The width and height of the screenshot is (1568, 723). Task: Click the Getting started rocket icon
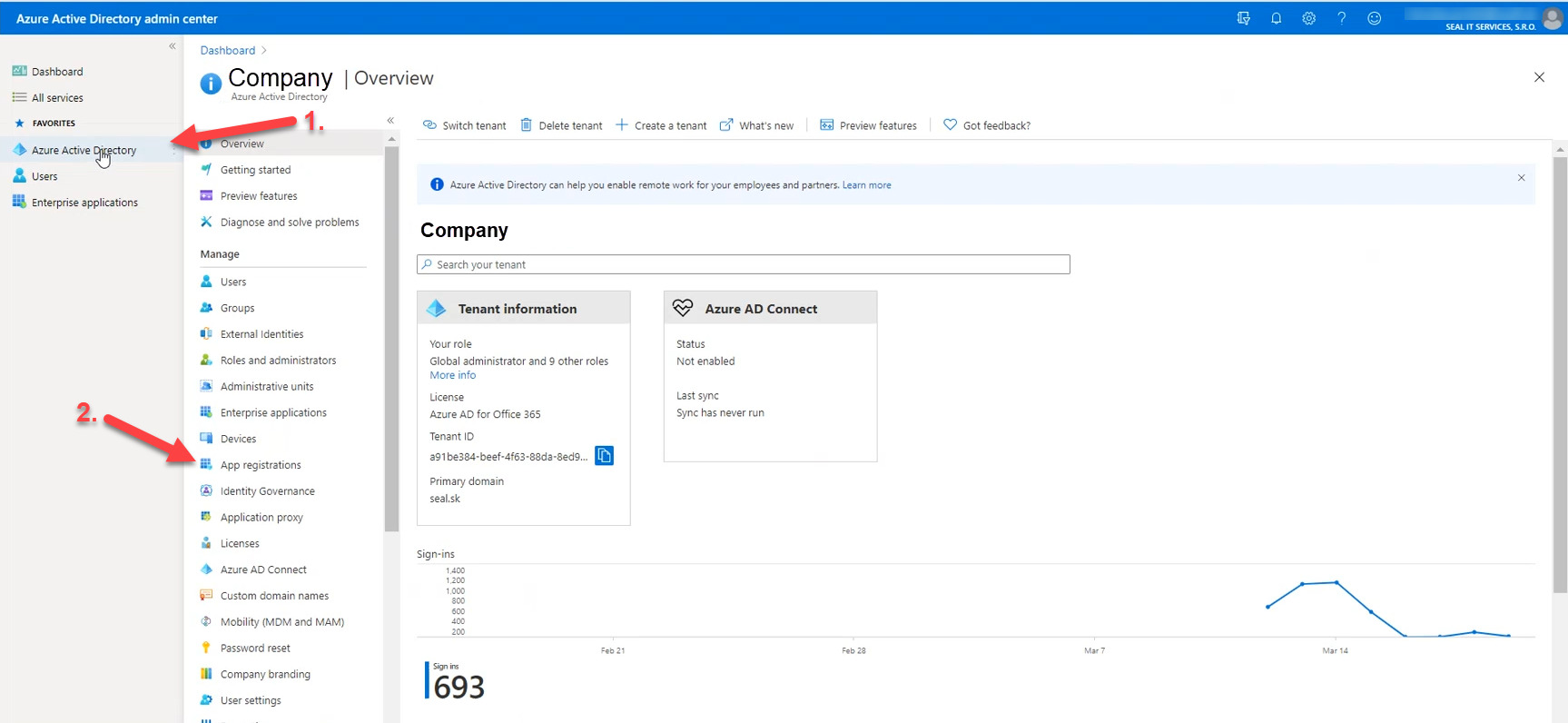click(x=206, y=170)
